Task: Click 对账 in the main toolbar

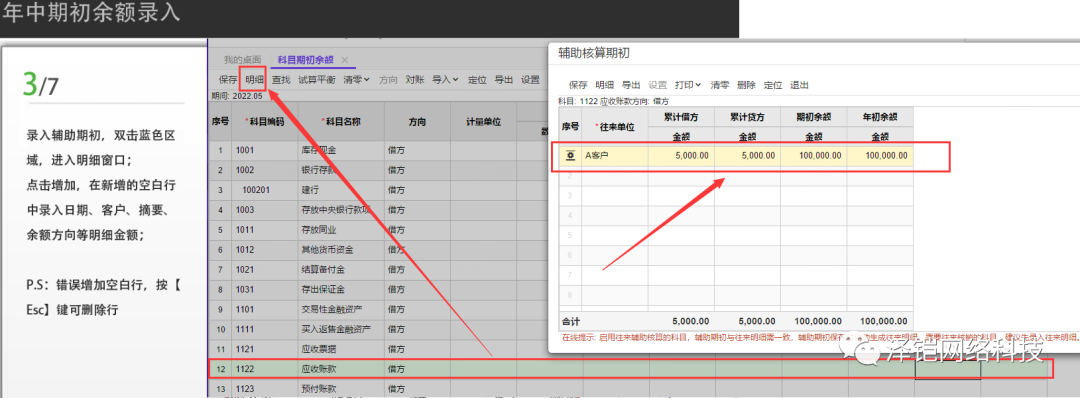Action: (x=415, y=80)
